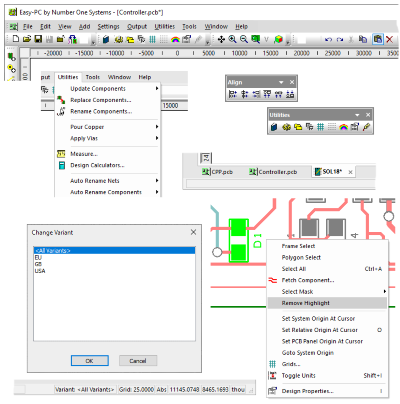The image size is (400, 404).
Task: Click the green grid icon in Utilities toolbar
Action: point(320,127)
